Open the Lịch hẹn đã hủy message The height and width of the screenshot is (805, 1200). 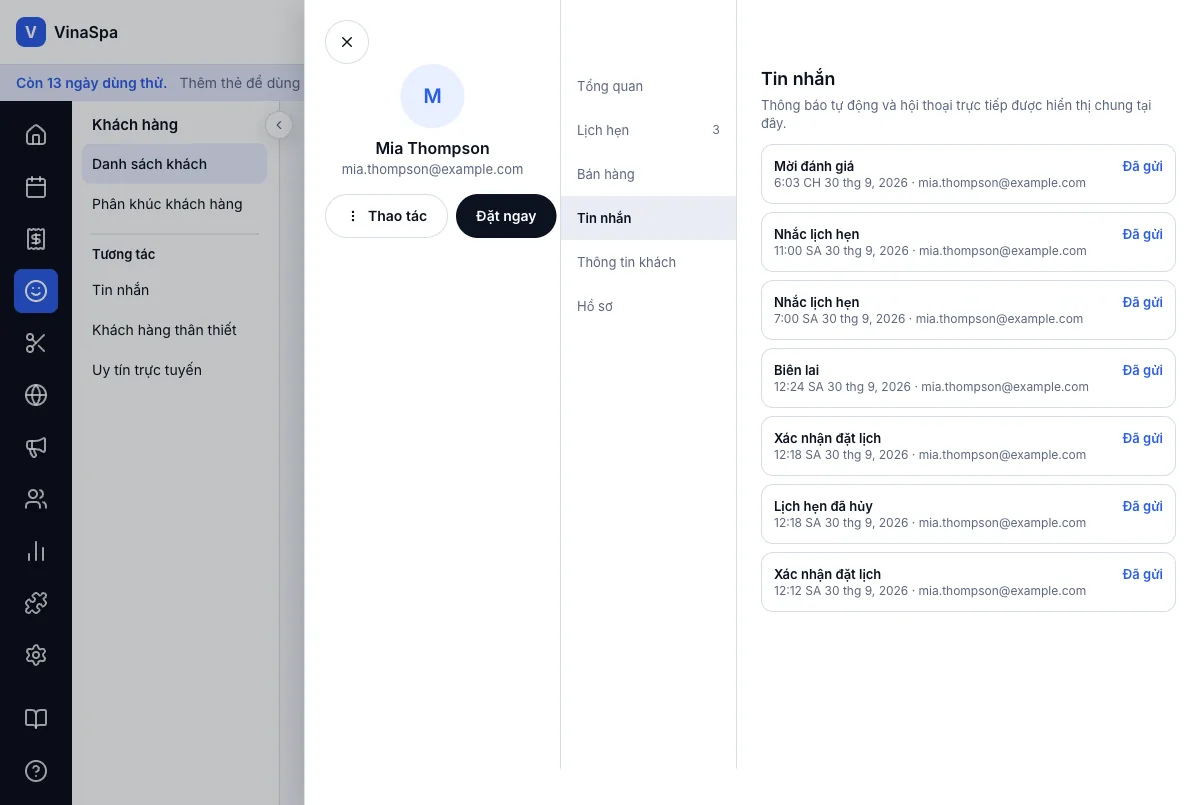[968, 514]
